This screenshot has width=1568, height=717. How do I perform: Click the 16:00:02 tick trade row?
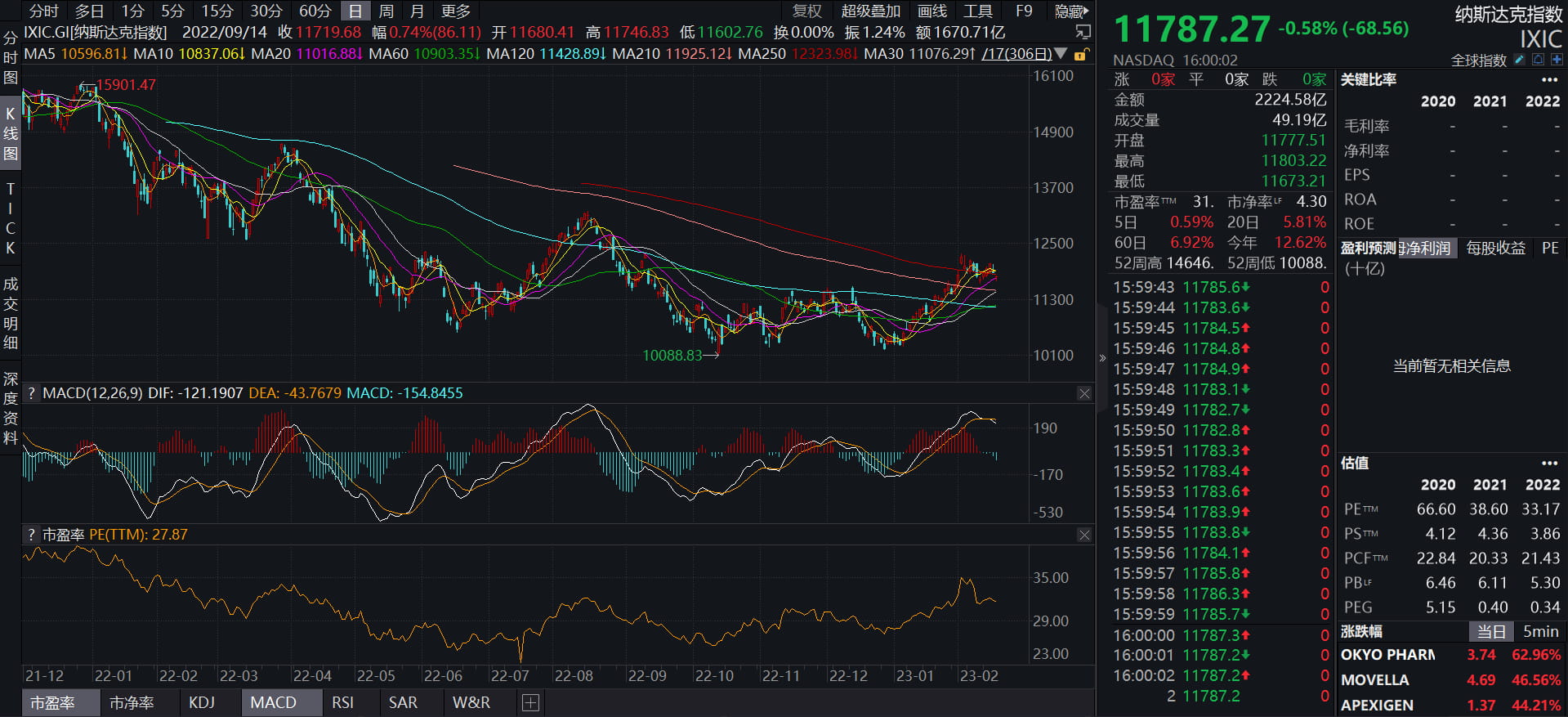1221,676
